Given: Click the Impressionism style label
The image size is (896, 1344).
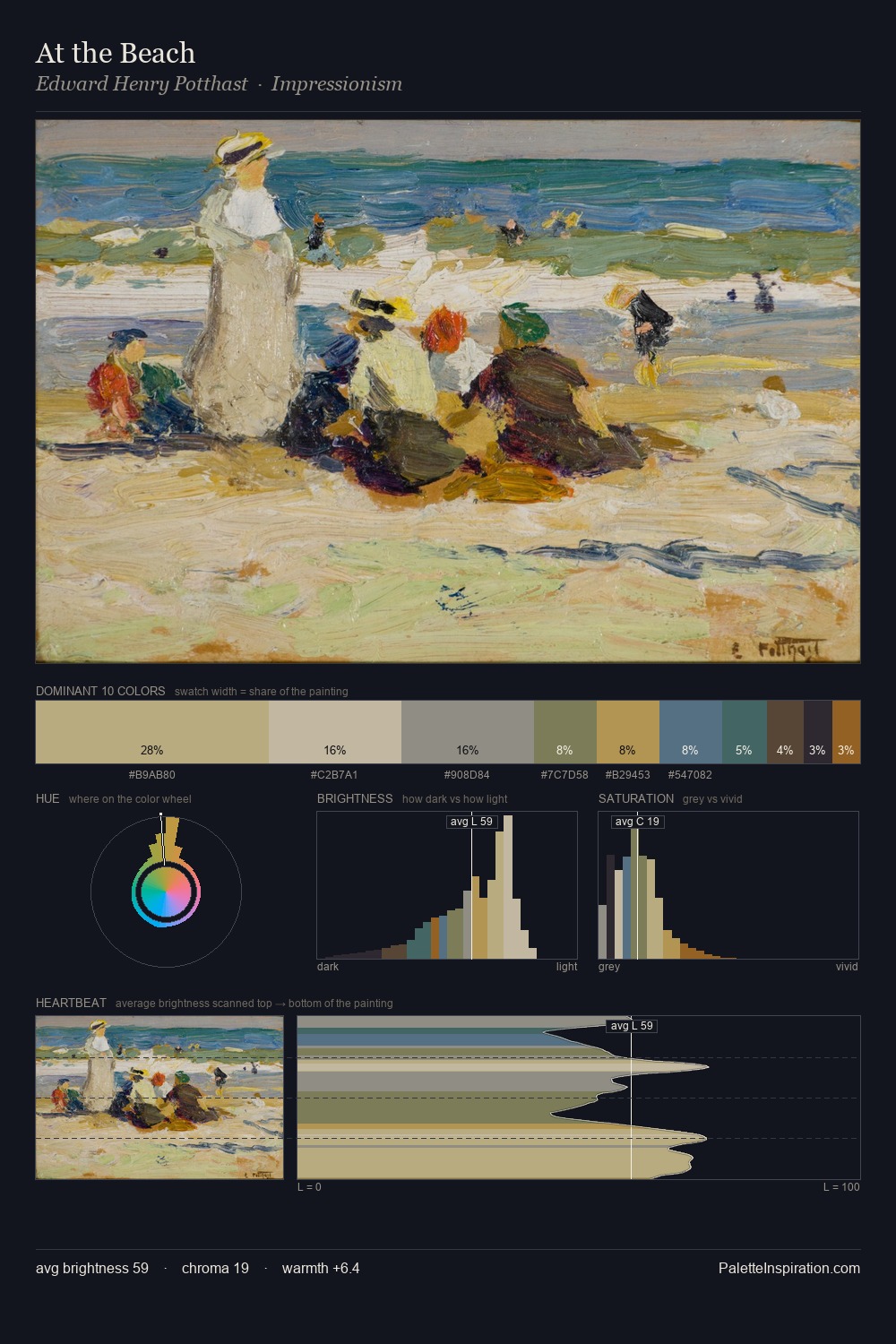Looking at the screenshot, I should [x=337, y=84].
